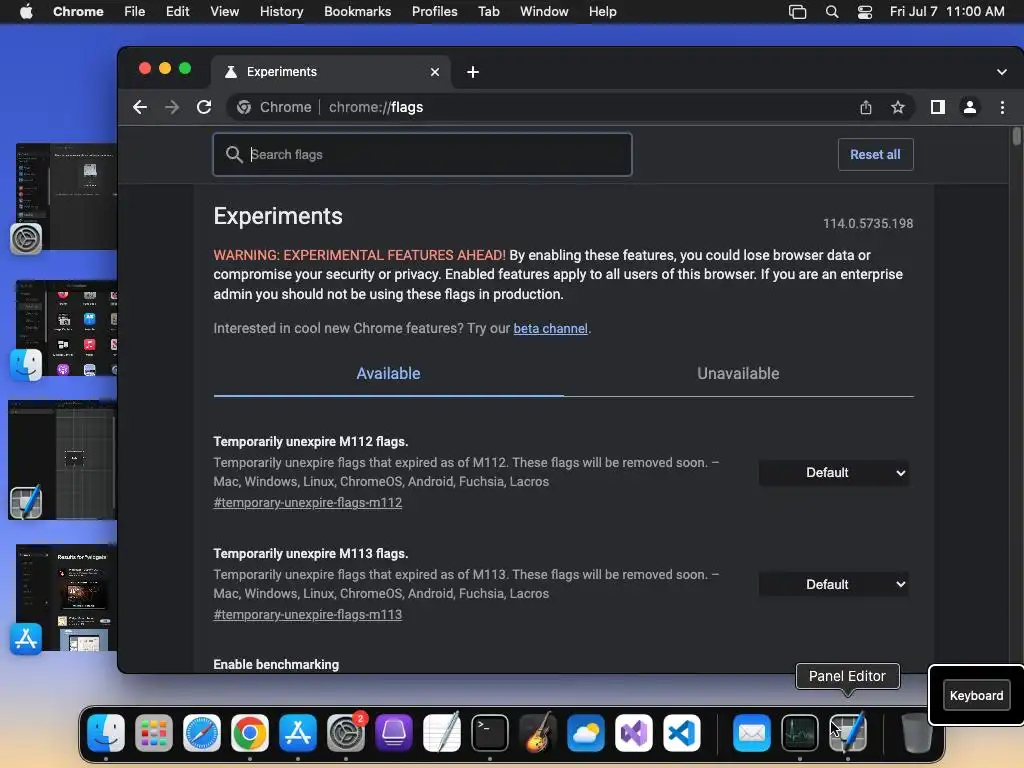Open the File menu
The height and width of the screenshot is (768, 1024).
pos(135,12)
